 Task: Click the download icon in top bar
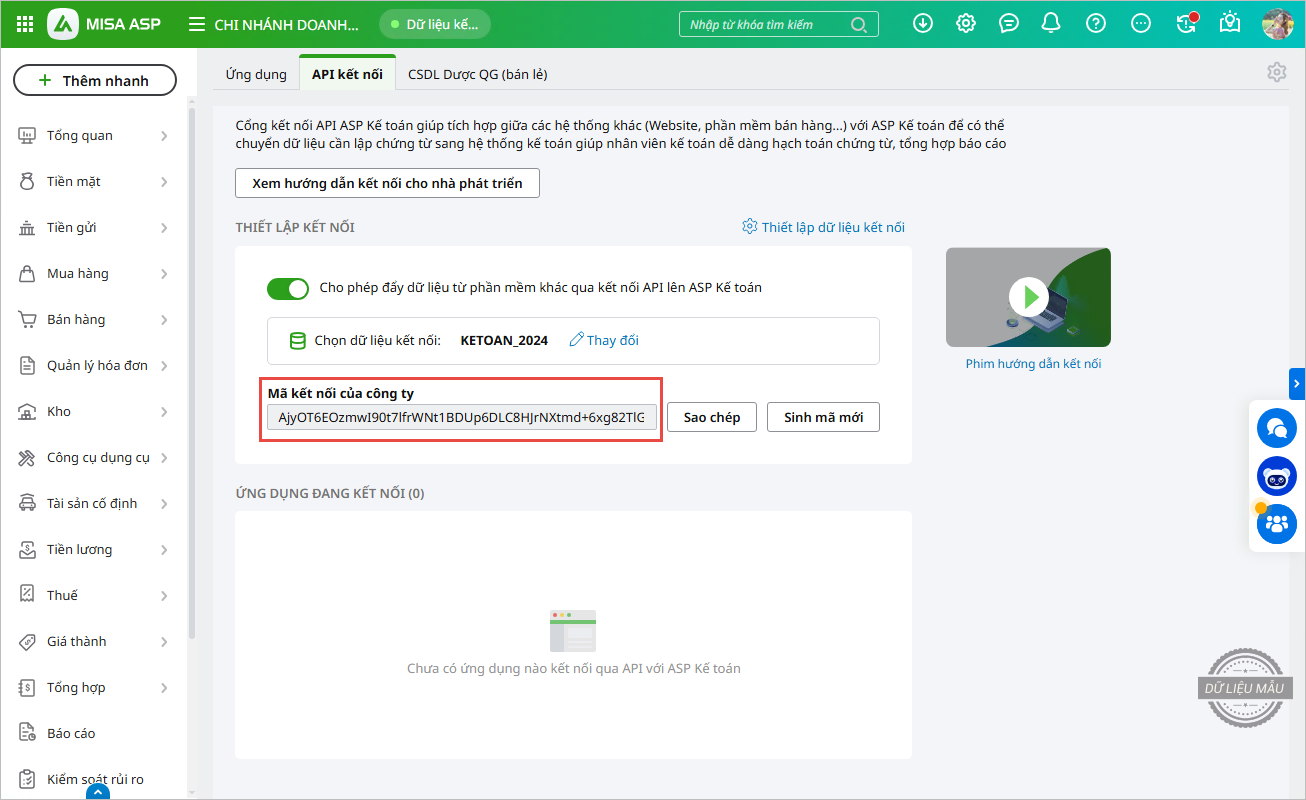923,23
